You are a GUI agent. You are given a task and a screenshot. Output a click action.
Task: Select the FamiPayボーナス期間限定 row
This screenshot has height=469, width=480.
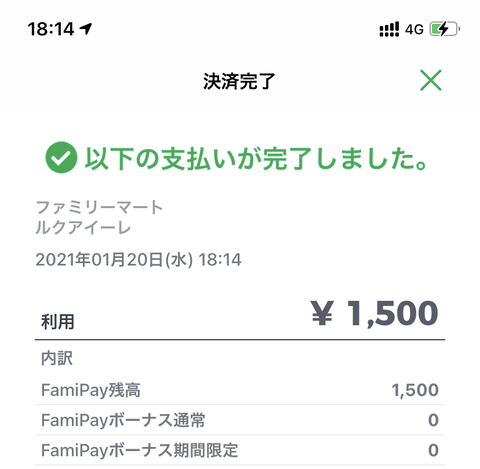coord(240,450)
